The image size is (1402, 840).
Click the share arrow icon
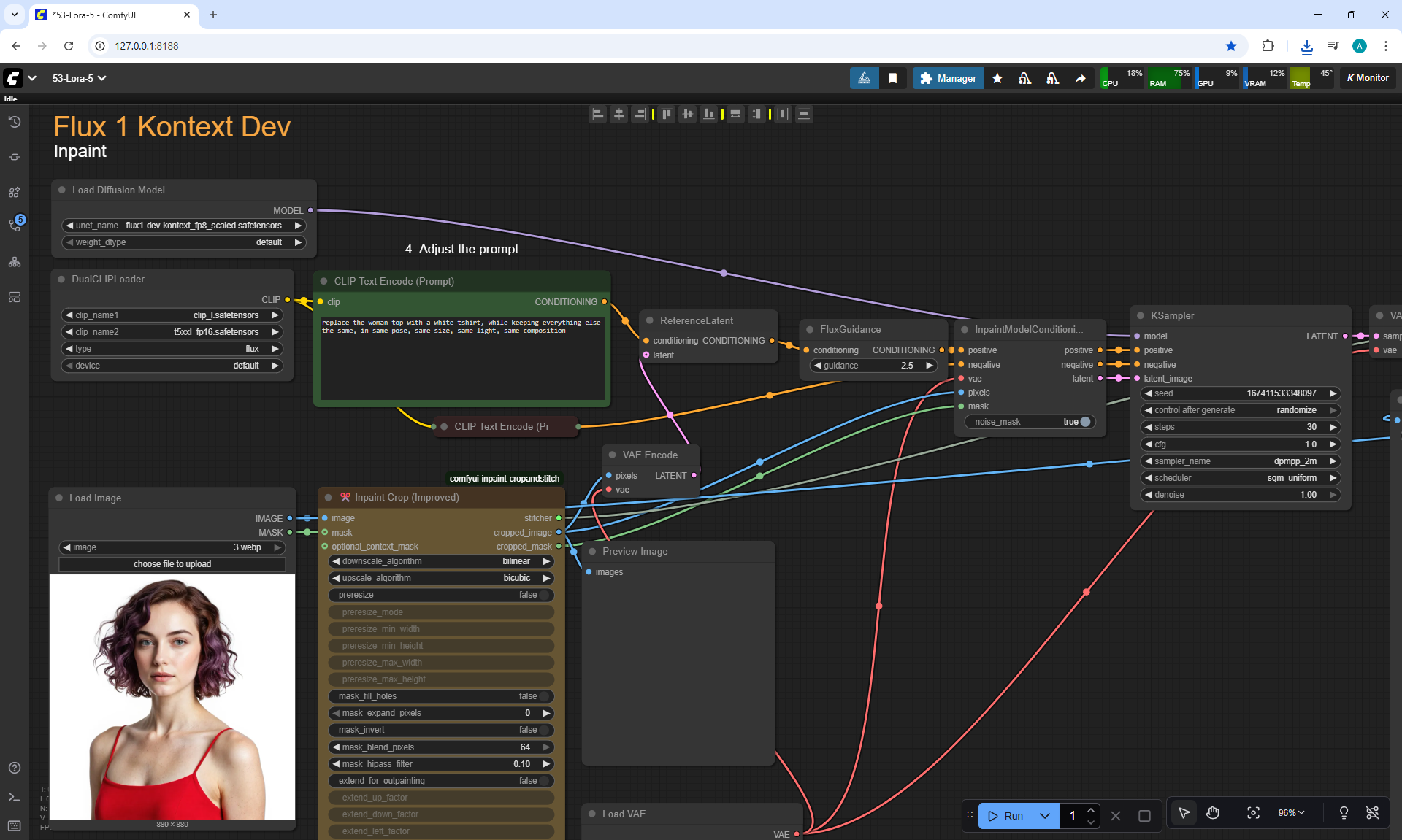[x=1080, y=78]
